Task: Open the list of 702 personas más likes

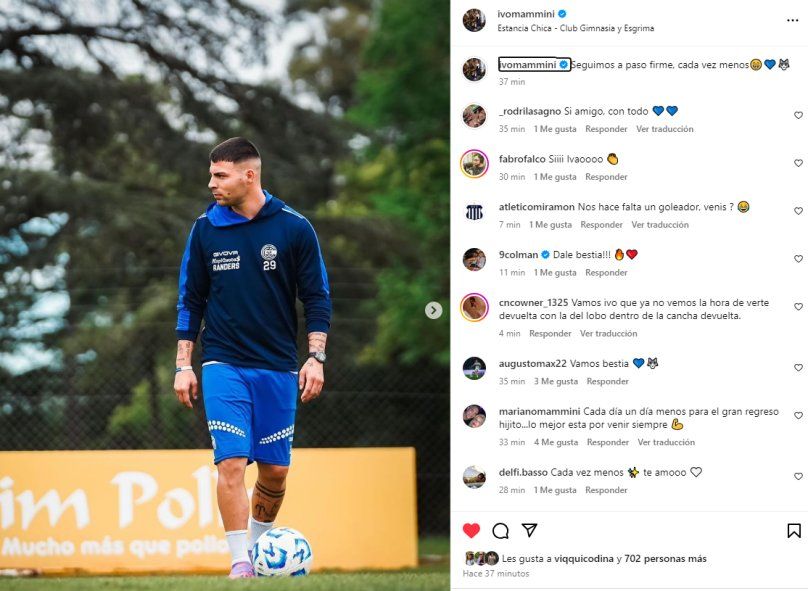Action: click(665, 559)
